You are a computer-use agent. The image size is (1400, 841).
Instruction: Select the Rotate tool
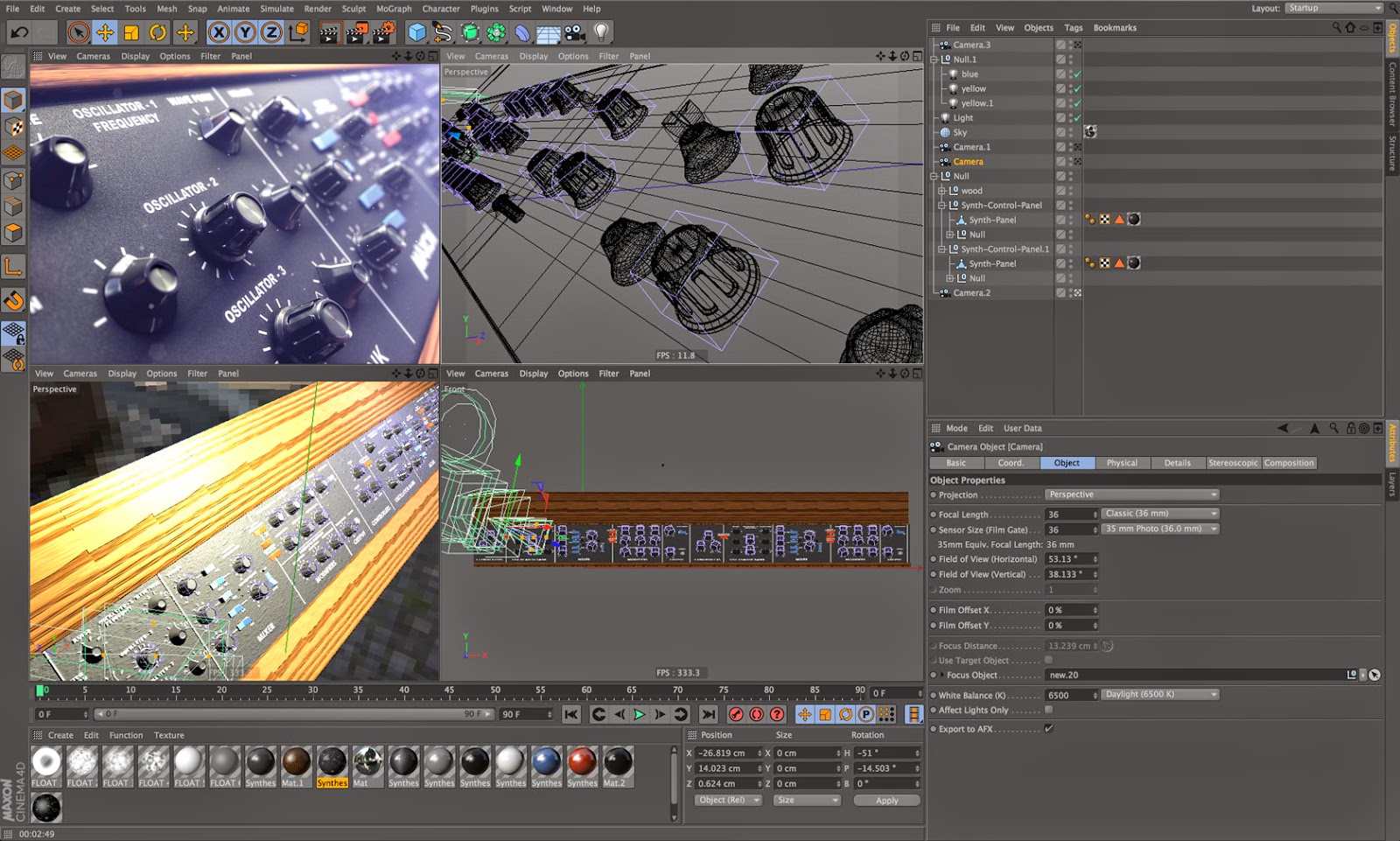157,33
